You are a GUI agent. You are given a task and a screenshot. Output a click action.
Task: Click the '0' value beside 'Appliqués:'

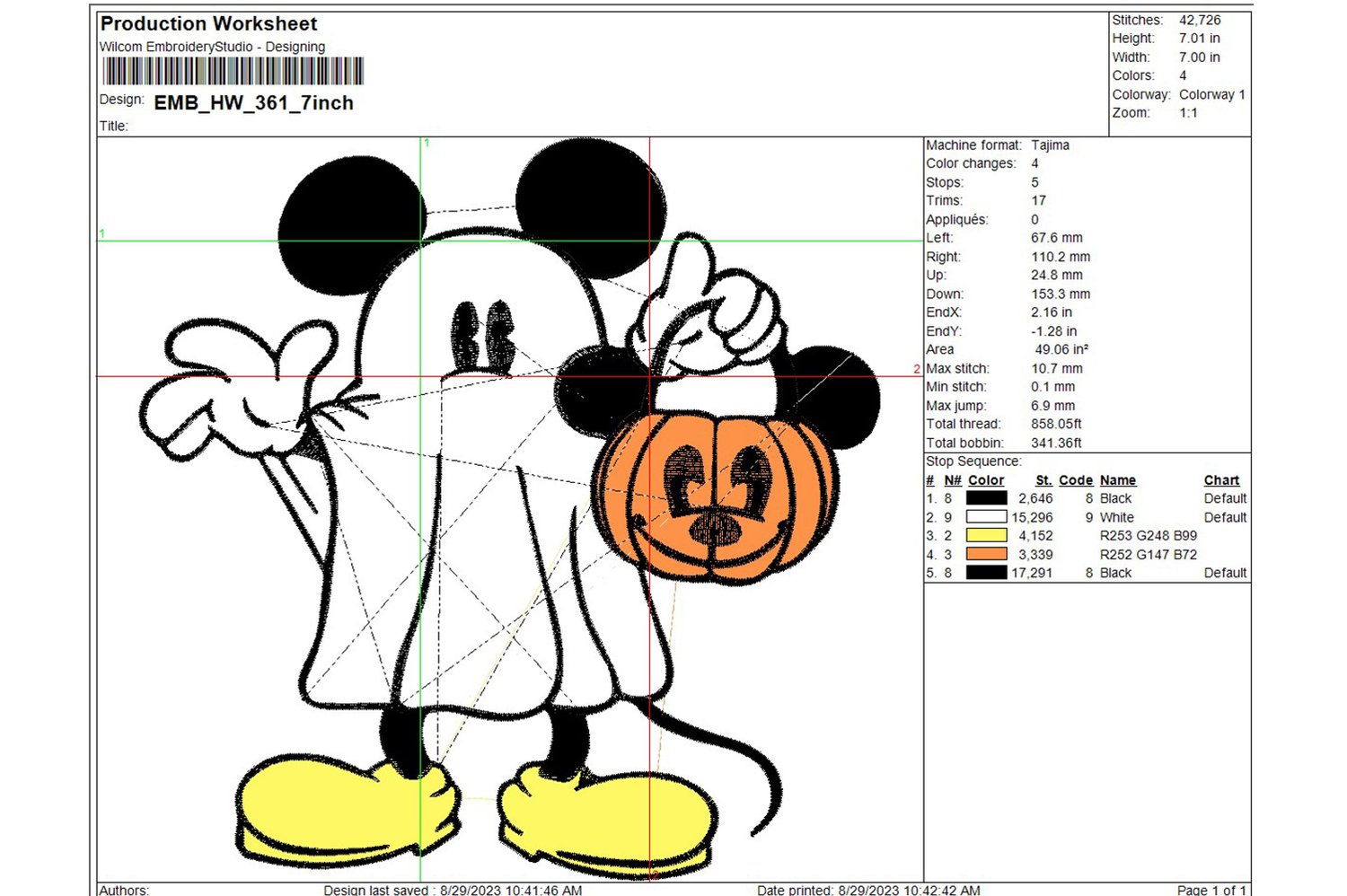[x=1034, y=219]
